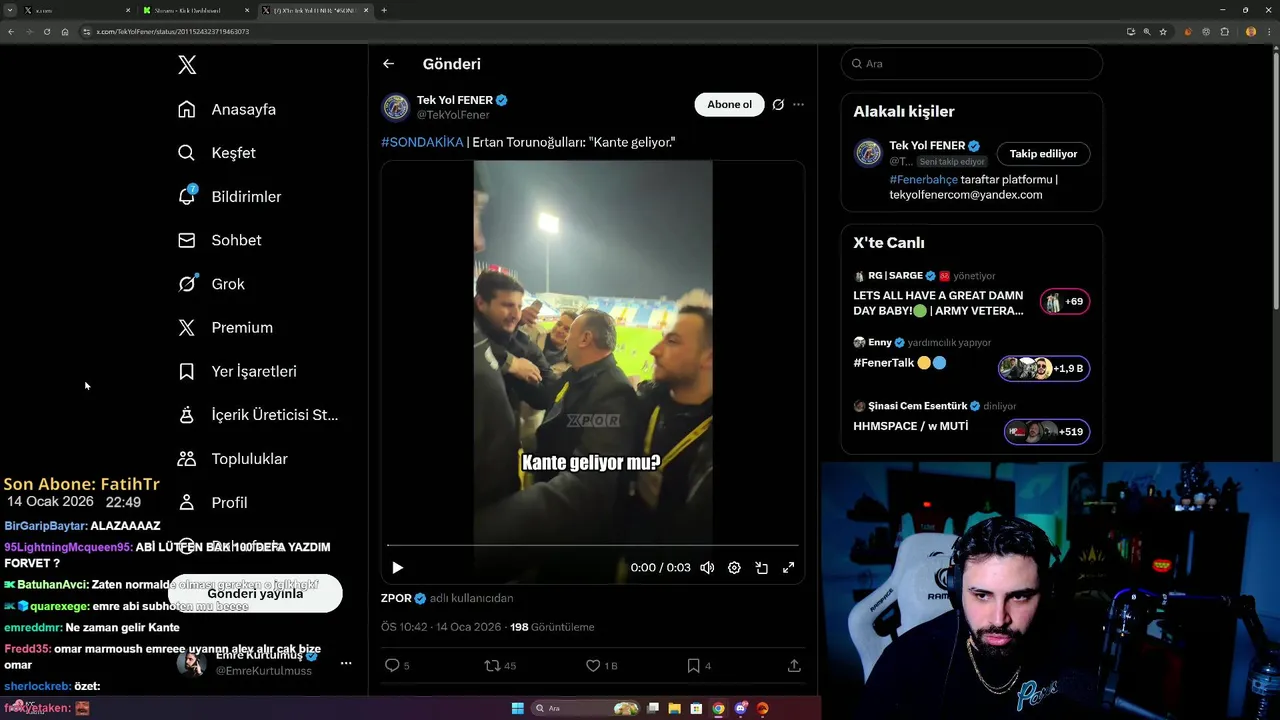Screen dimensions: 1280x720
Task: Mute the video with the speaker icon
Action: coord(707,568)
